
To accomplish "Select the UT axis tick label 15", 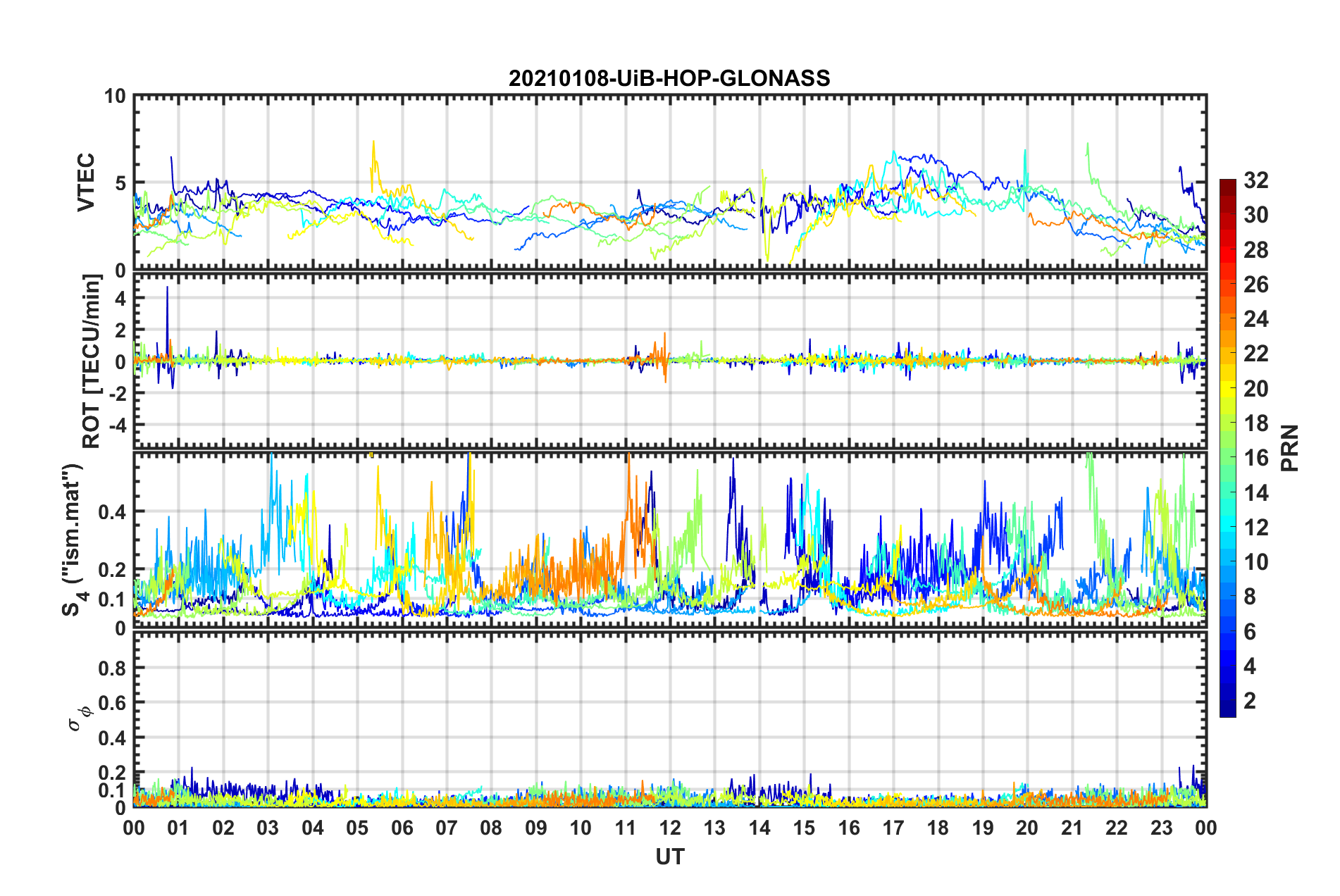I will (804, 828).
